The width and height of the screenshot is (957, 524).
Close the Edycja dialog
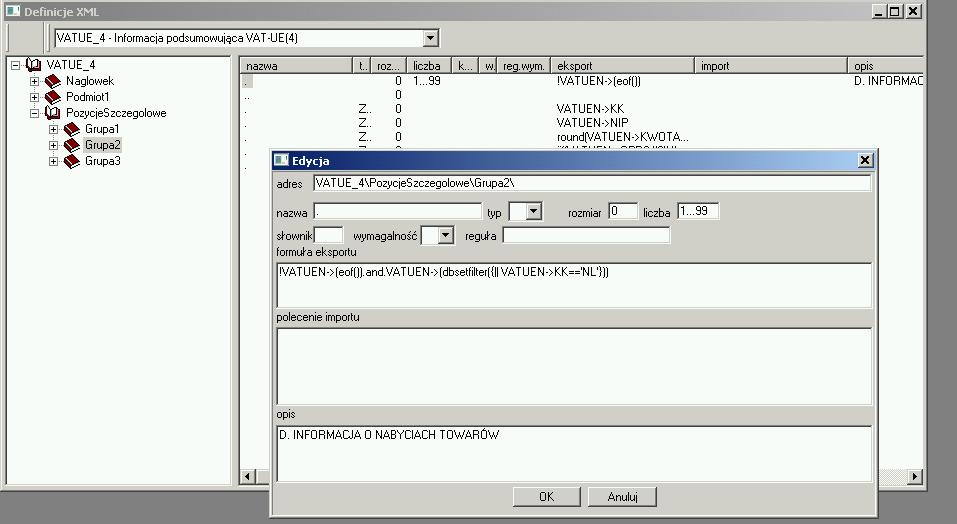(x=865, y=160)
